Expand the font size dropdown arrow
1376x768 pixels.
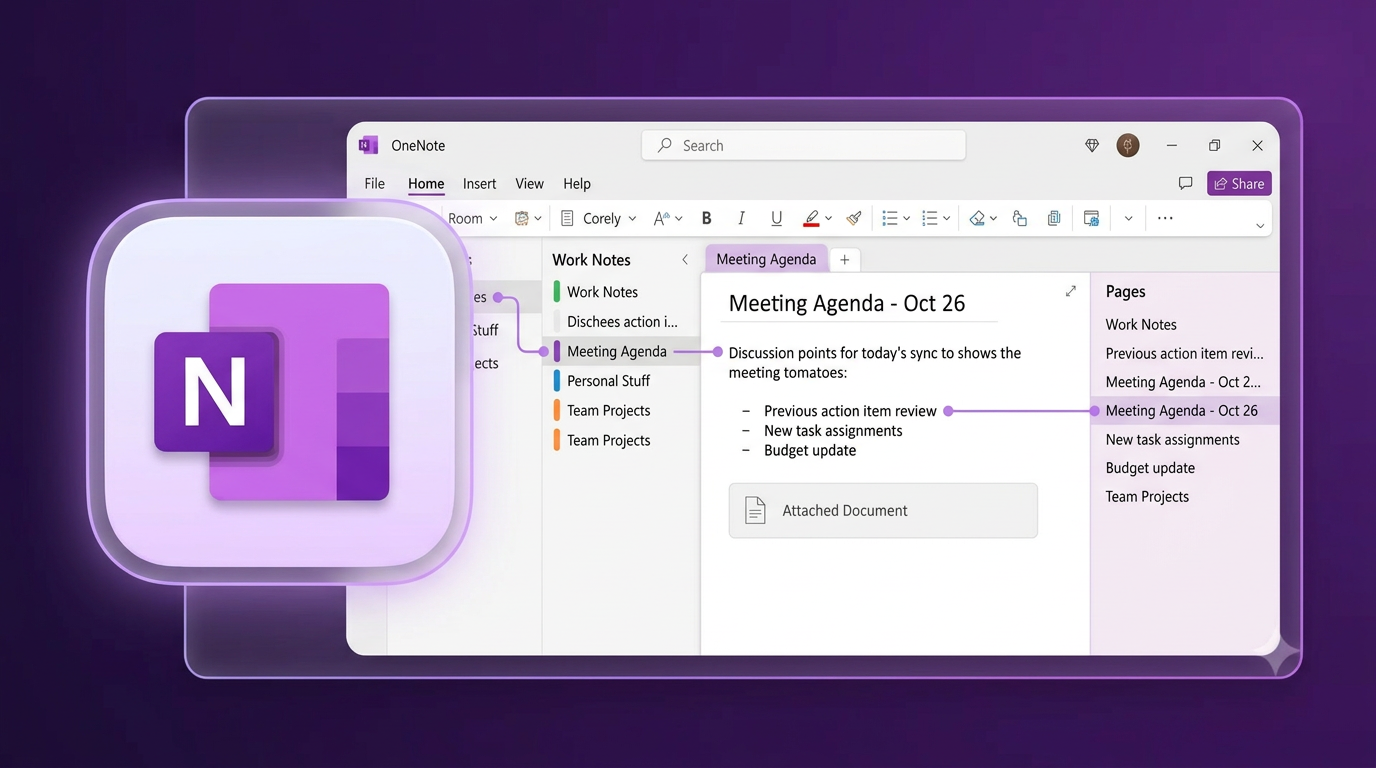coord(679,218)
